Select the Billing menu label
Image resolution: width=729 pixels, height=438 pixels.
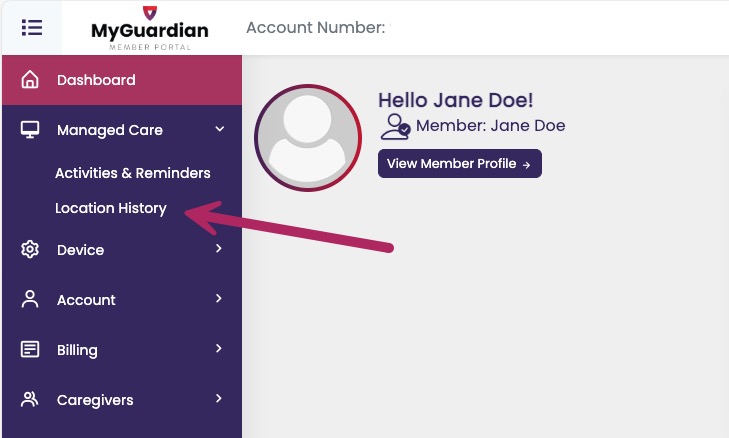click(77, 350)
